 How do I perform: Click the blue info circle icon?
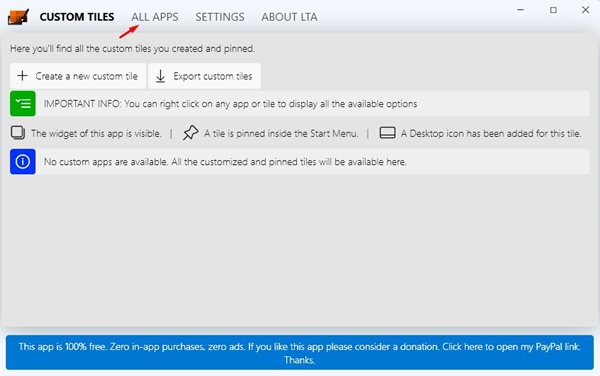click(x=23, y=162)
